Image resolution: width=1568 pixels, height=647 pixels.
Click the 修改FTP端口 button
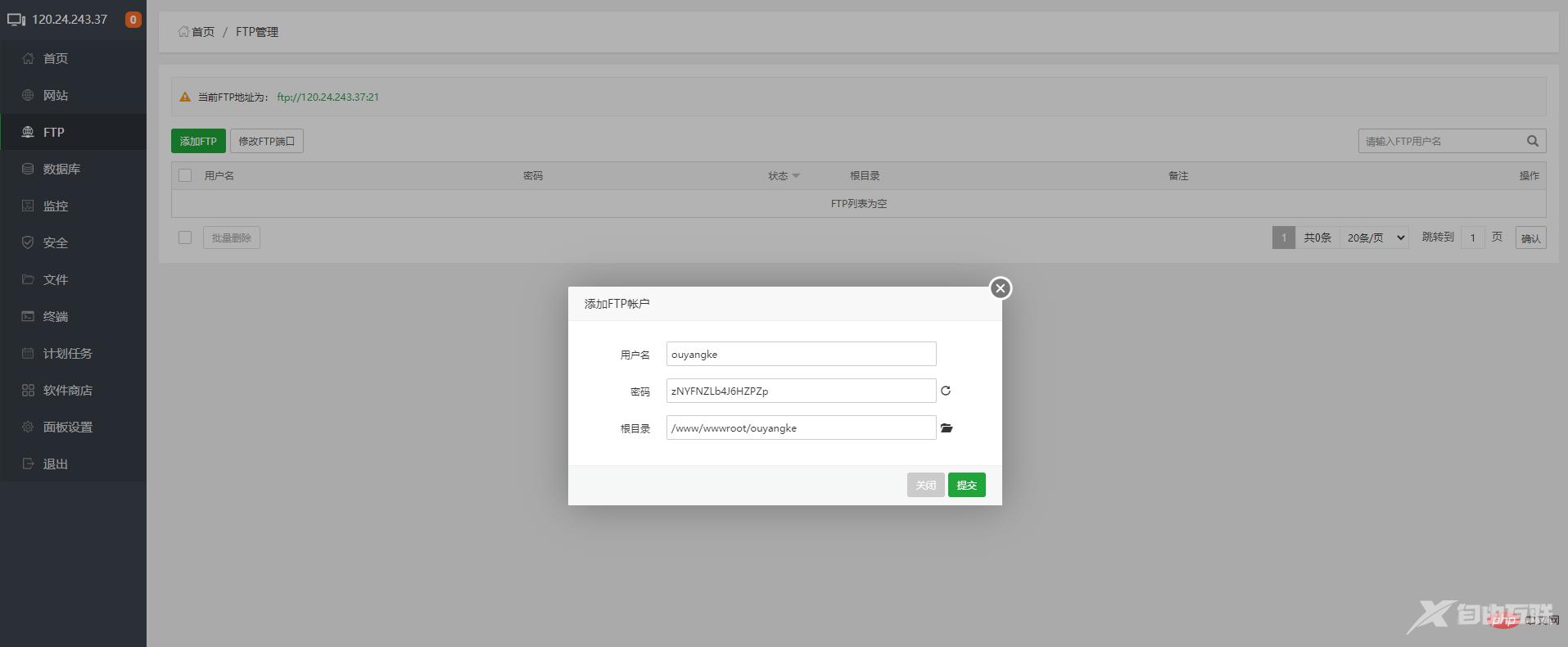pos(266,141)
